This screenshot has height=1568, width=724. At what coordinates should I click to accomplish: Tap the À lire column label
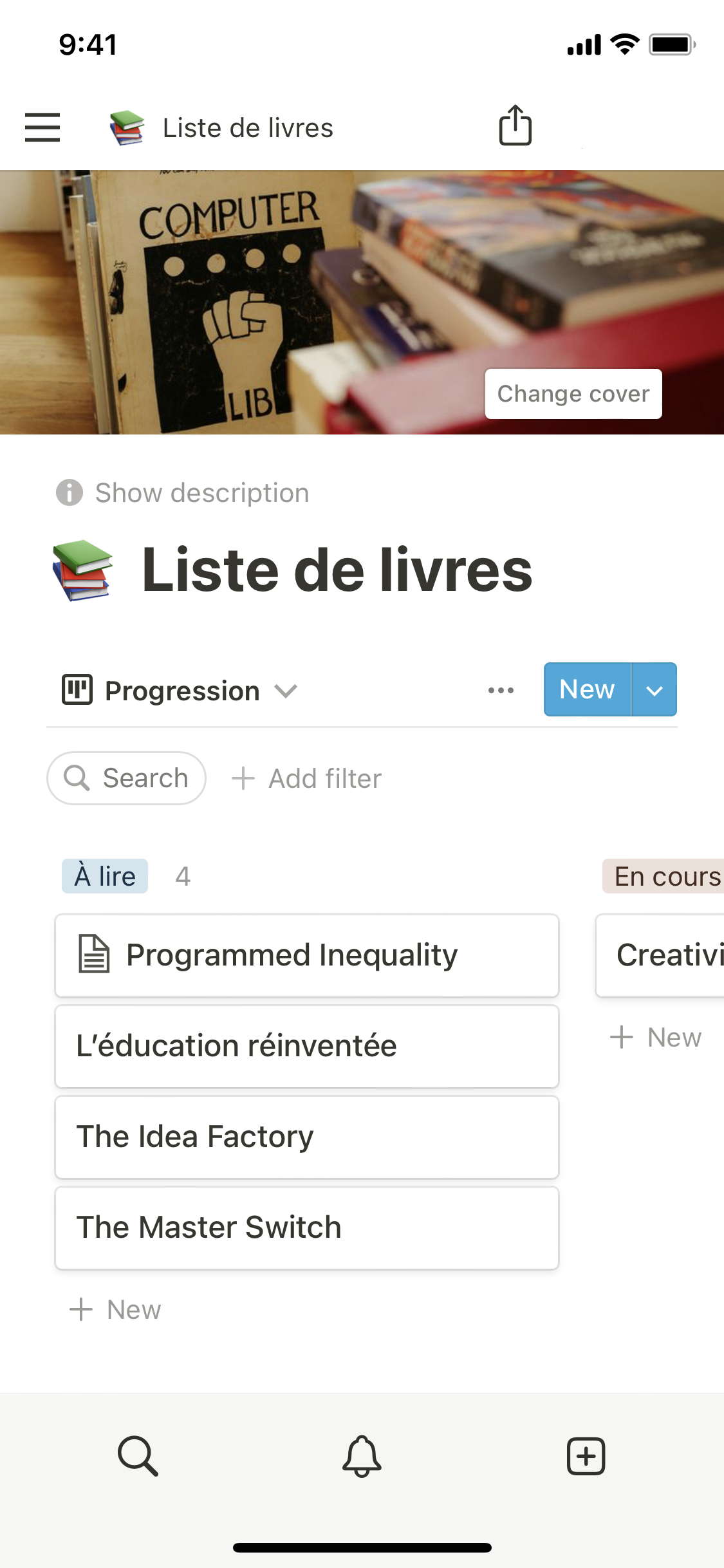pyautogui.click(x=105, y=876)
